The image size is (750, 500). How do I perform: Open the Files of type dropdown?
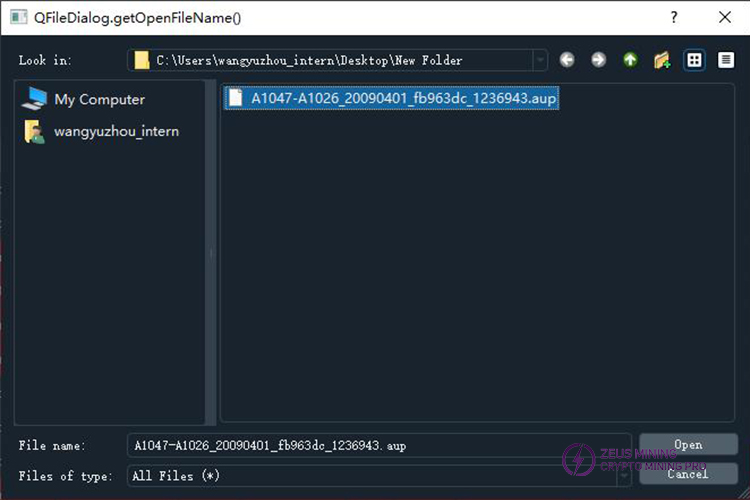(x=623, y=476)
